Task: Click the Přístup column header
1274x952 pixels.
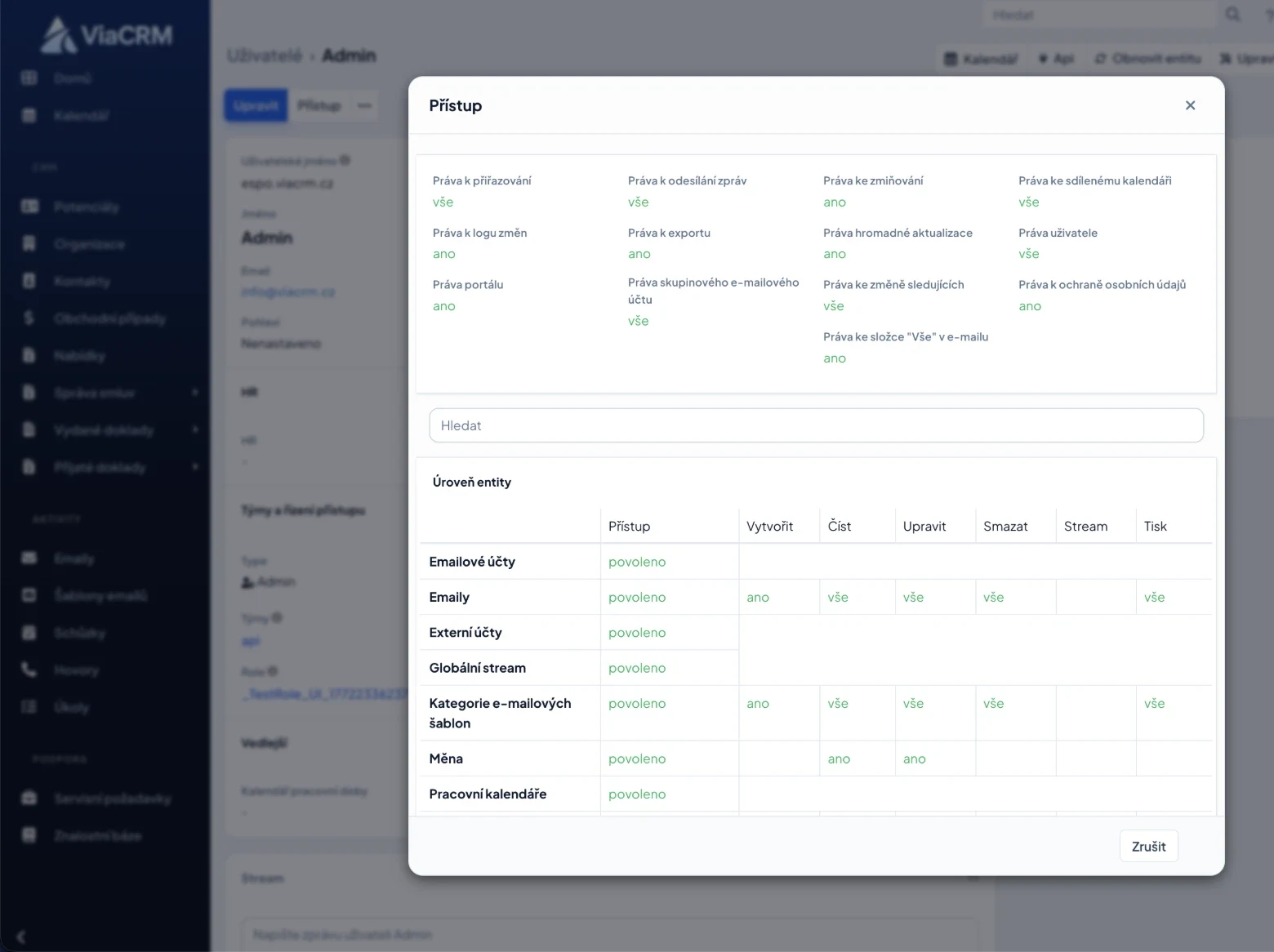Action: [x=629, y=527]
